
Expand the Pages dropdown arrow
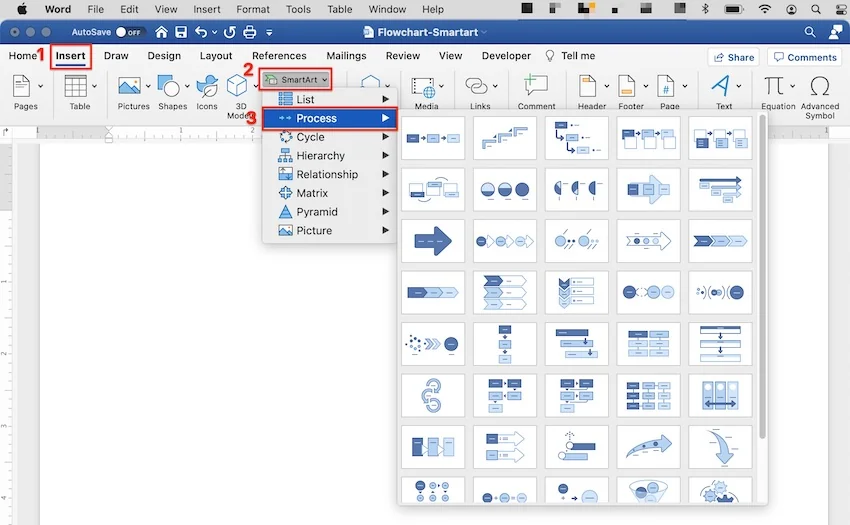41,86
